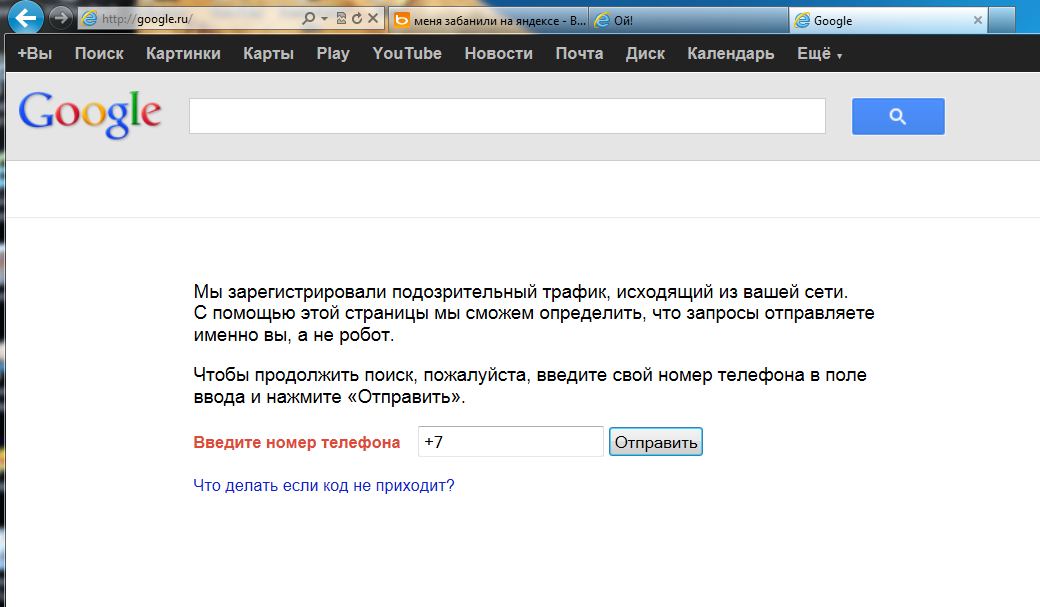This screenshot has width=1040, height=607.
Task: Switch to the 'меня забанили на яндексе' tab
Action: click(x=487, y=20)
